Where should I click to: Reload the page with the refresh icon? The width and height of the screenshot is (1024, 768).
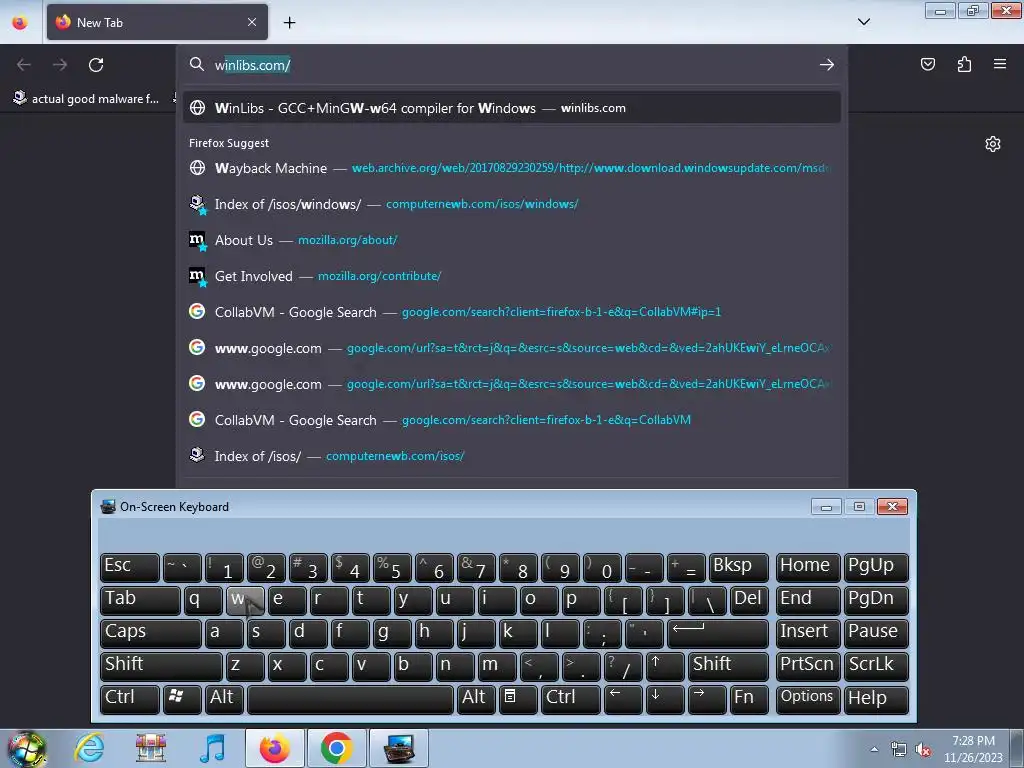click(x=96, y=65)
